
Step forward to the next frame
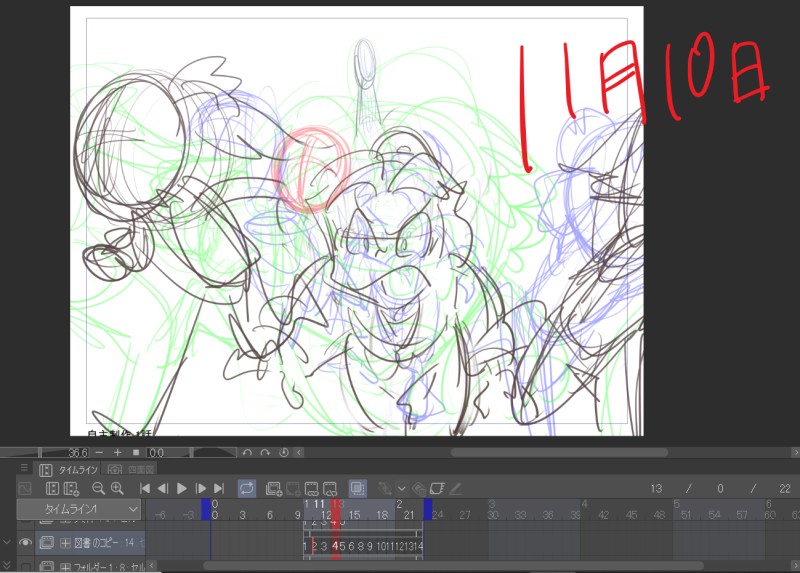tap(201, 489)
